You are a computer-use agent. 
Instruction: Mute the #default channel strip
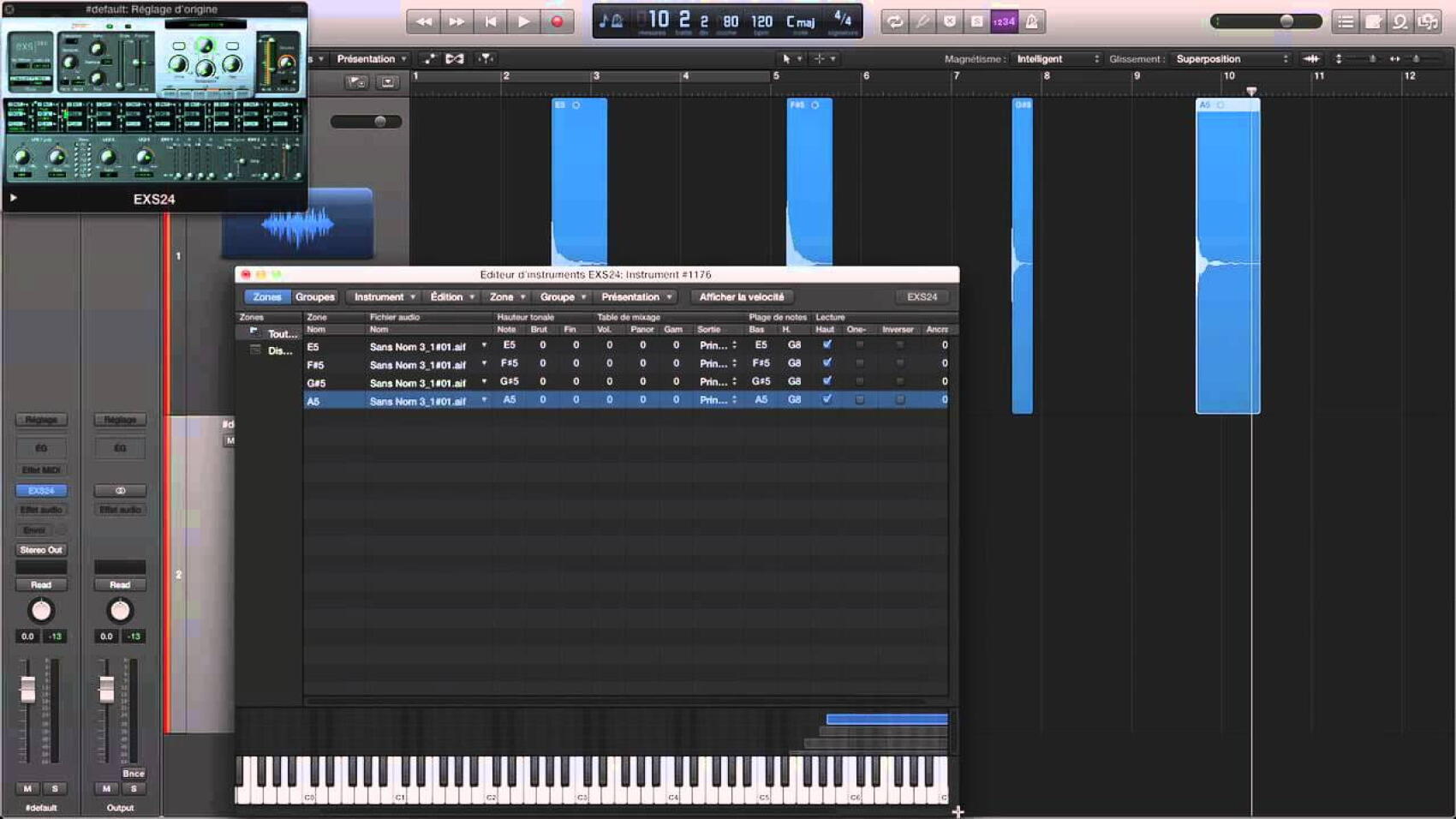pyautogui.click(x=27, y=788)
